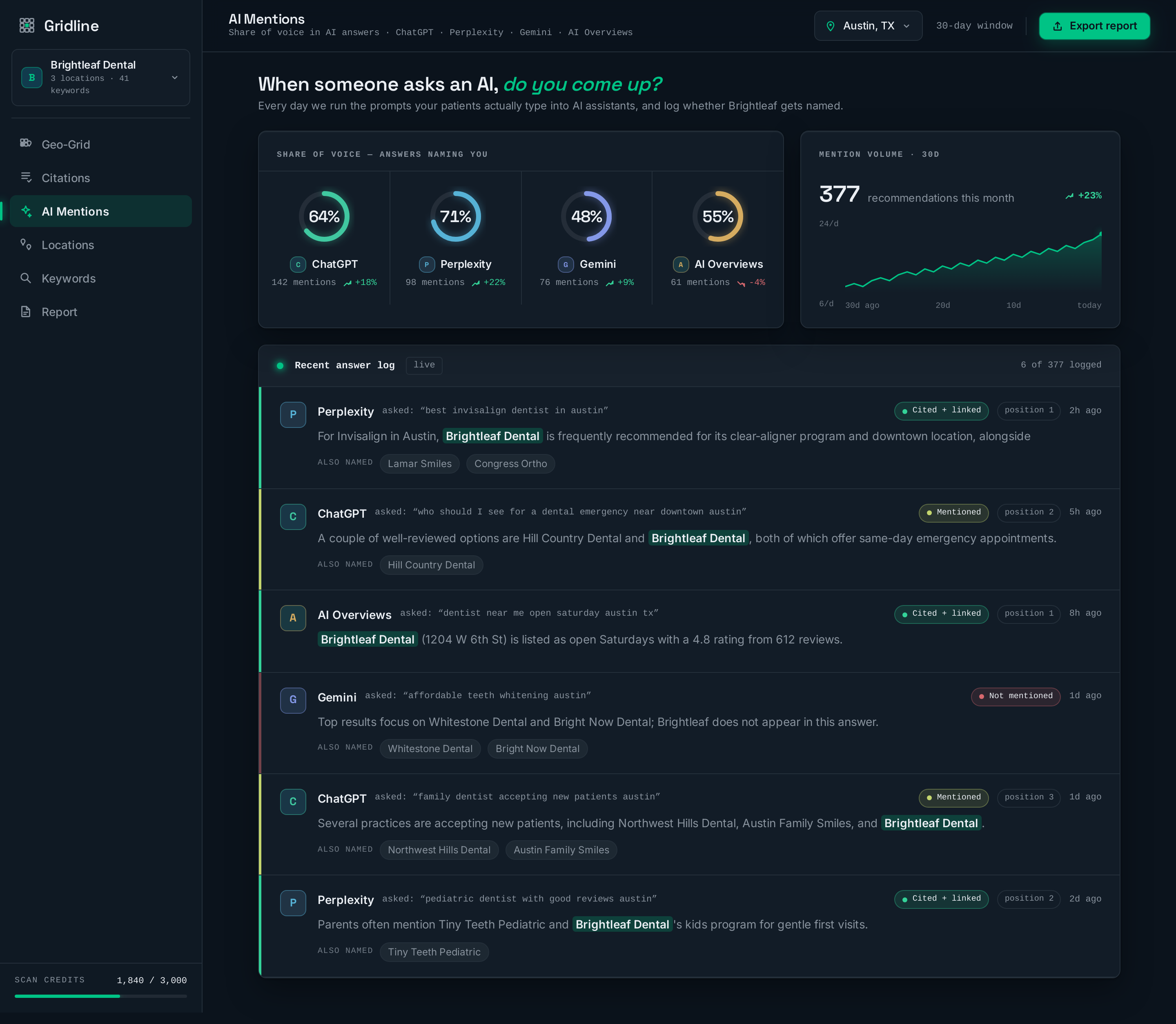Click Perplexity icon on invisalign dentist entry
The height and width of the screenshot is (1024, 1176).
coord(293,415)
